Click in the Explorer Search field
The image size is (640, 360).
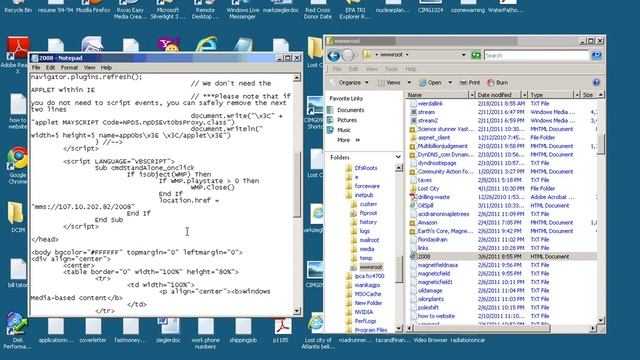(537, 55)
